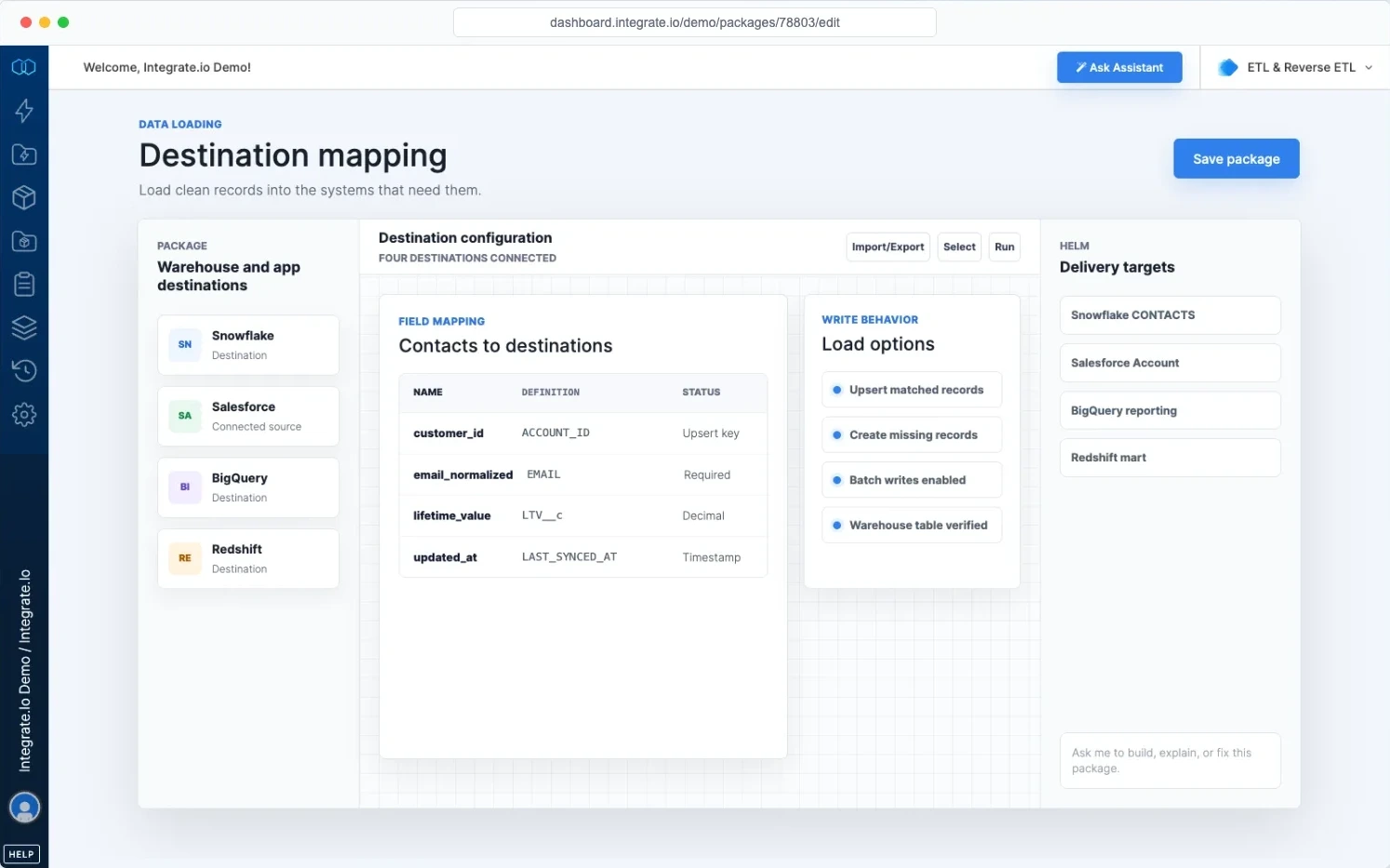This screenshot has width=1390, height=868.
Task: Click the Run toolbar button
Action: pos(1005,247)
